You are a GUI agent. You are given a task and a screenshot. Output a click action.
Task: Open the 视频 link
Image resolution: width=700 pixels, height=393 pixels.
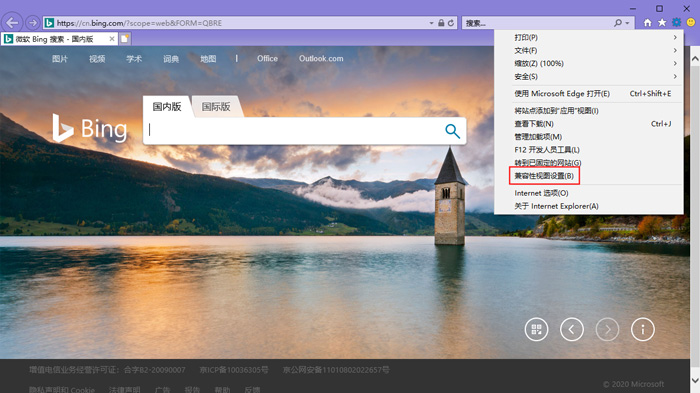click(97, 59)
